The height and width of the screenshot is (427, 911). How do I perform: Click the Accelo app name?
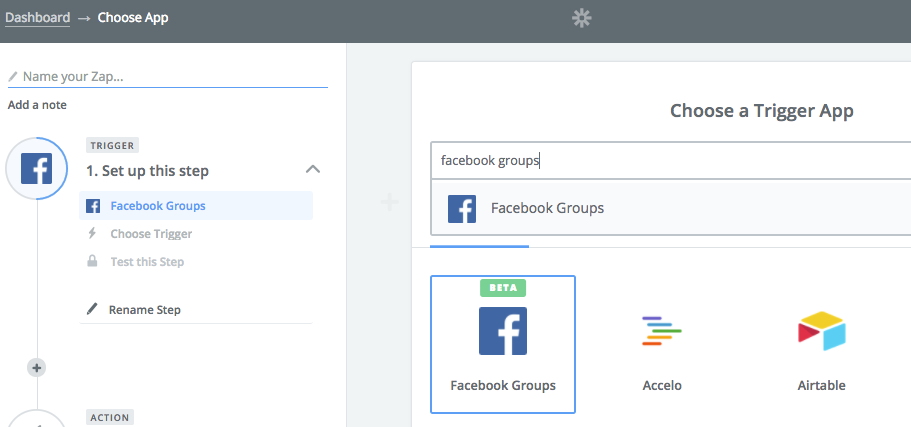[662, 385]
